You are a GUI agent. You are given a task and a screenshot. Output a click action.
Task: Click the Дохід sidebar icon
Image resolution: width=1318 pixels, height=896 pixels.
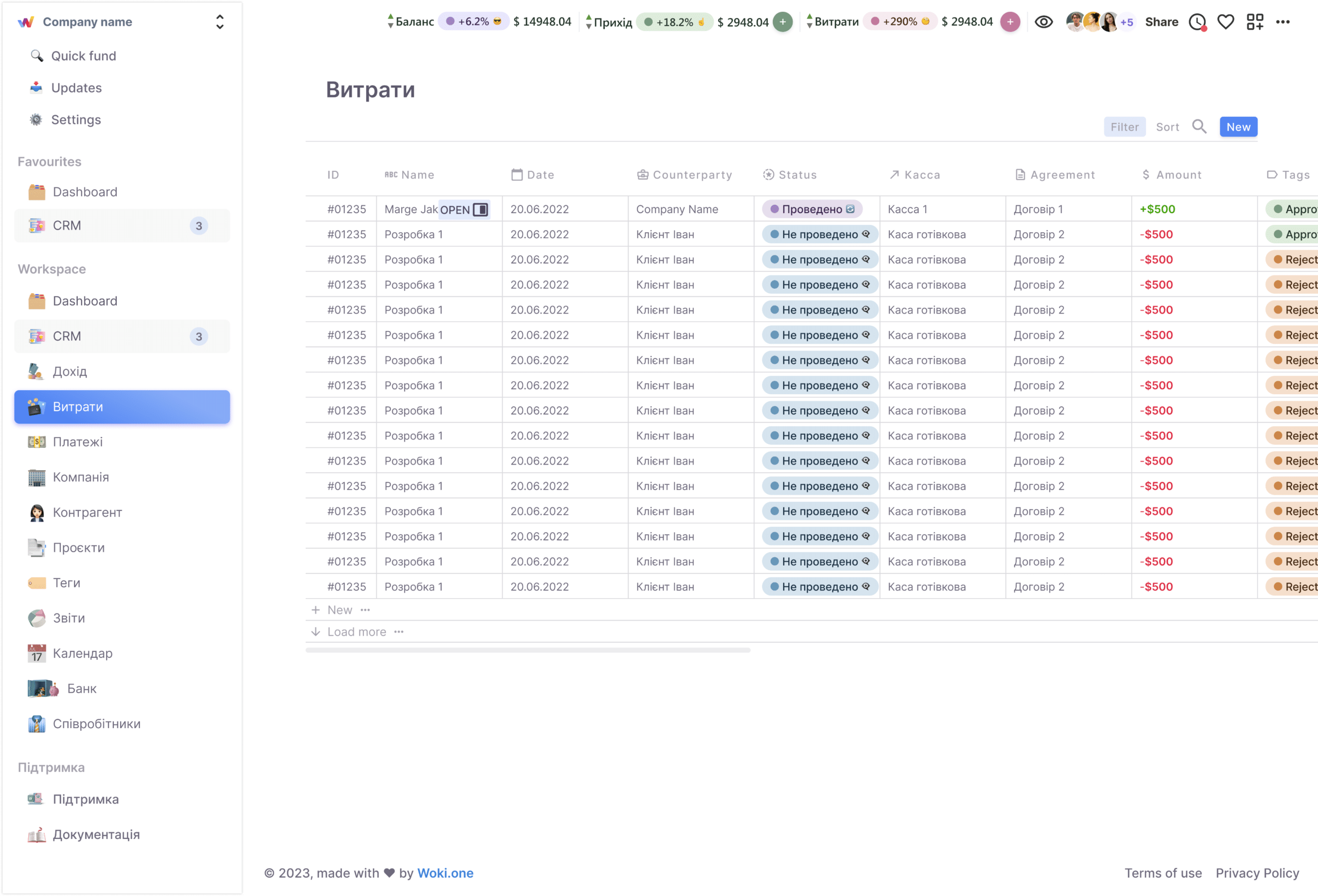coord(35,371)
